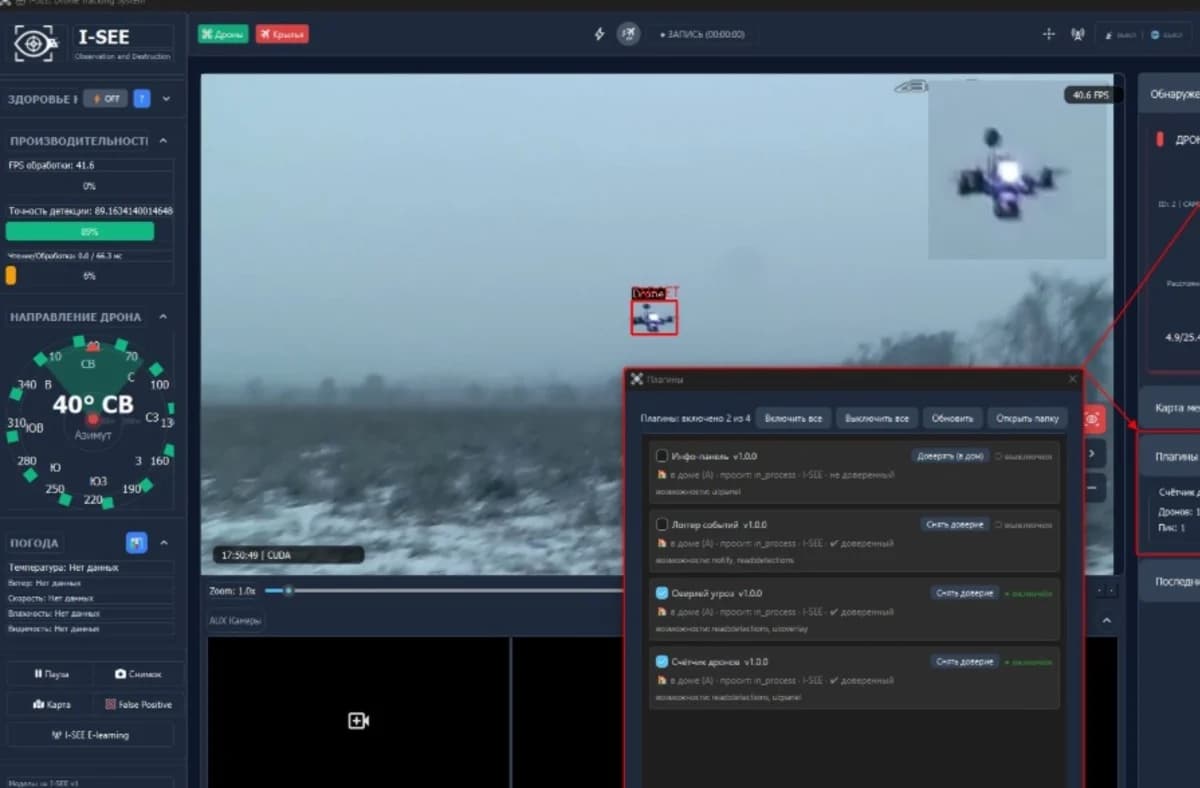Open the Карта map button
Screen dimensions: 1200x788
click(52, 704)
